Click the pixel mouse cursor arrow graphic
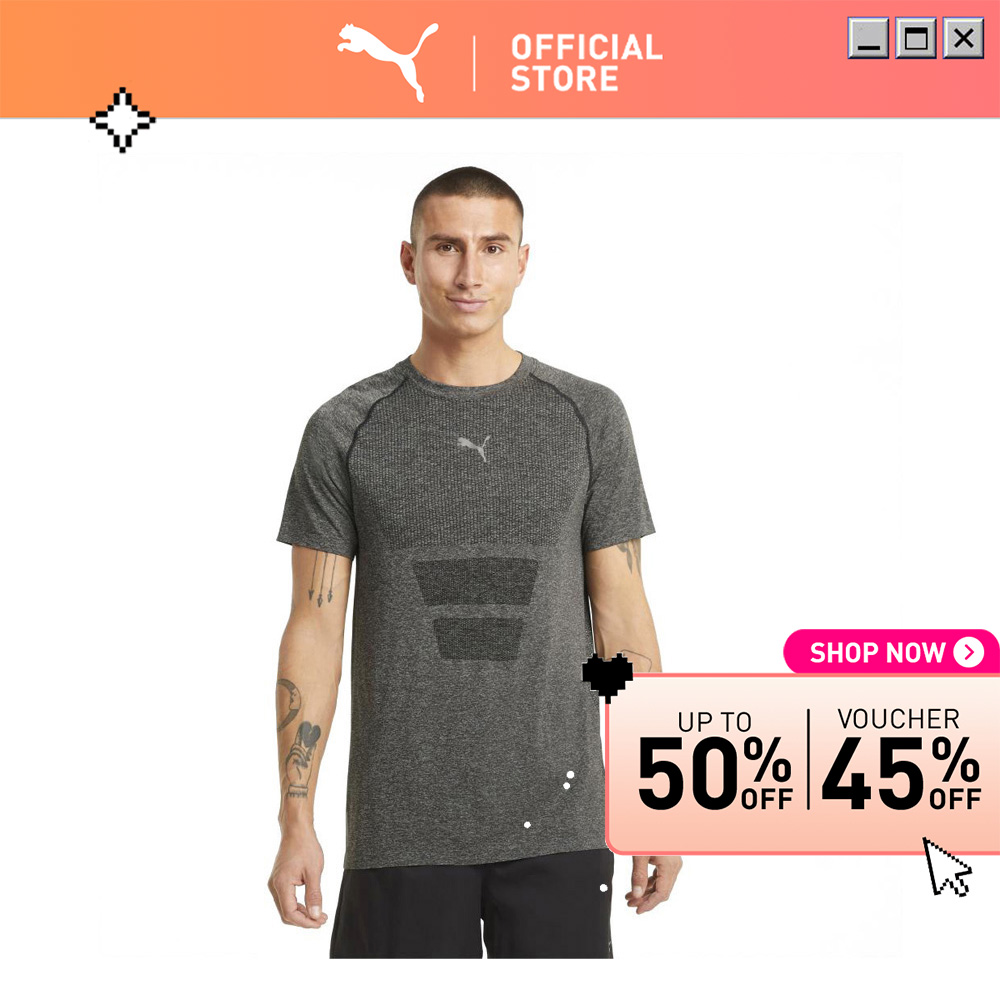1000x1000 pixels. pyautogui.click(x=947, y=867)
